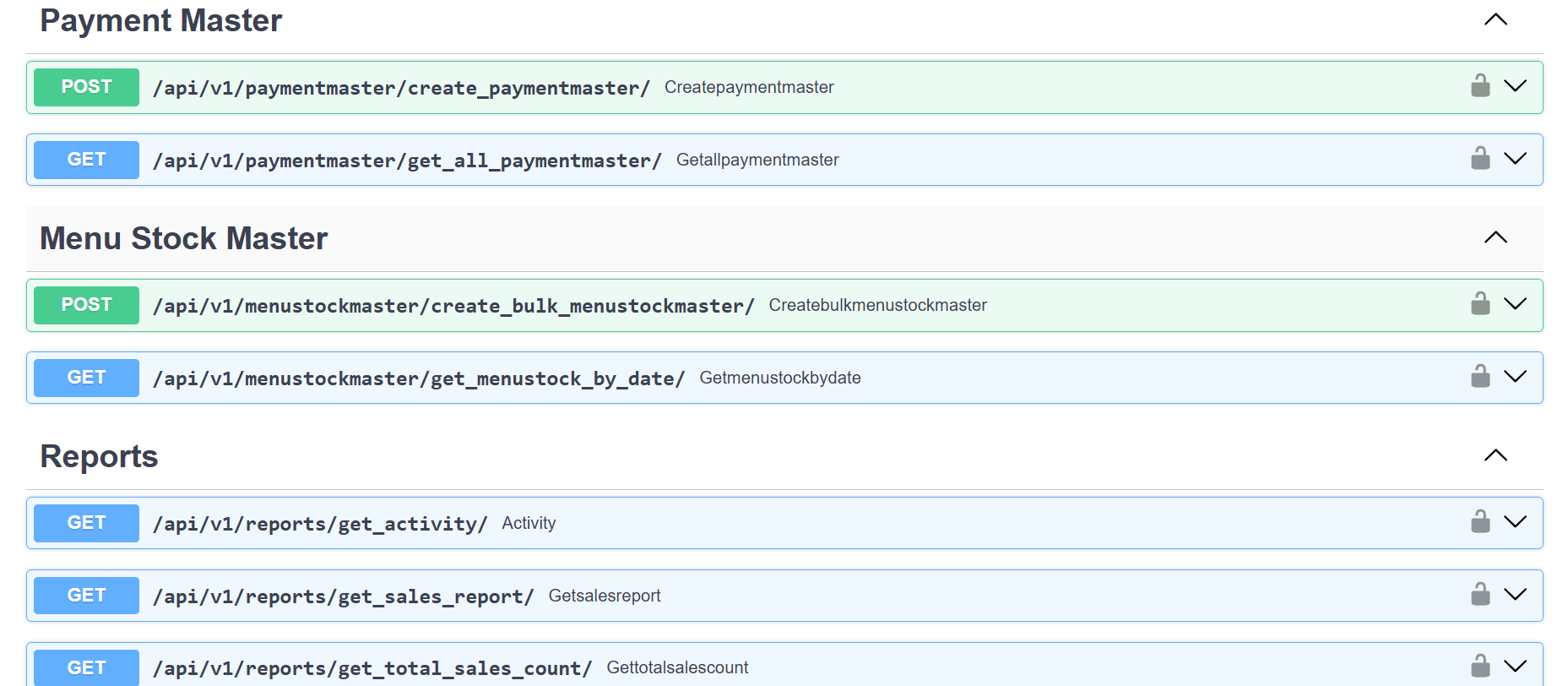
Task: Expand the get_sales_report endpoint chevron
Action: click(1516, 595)
